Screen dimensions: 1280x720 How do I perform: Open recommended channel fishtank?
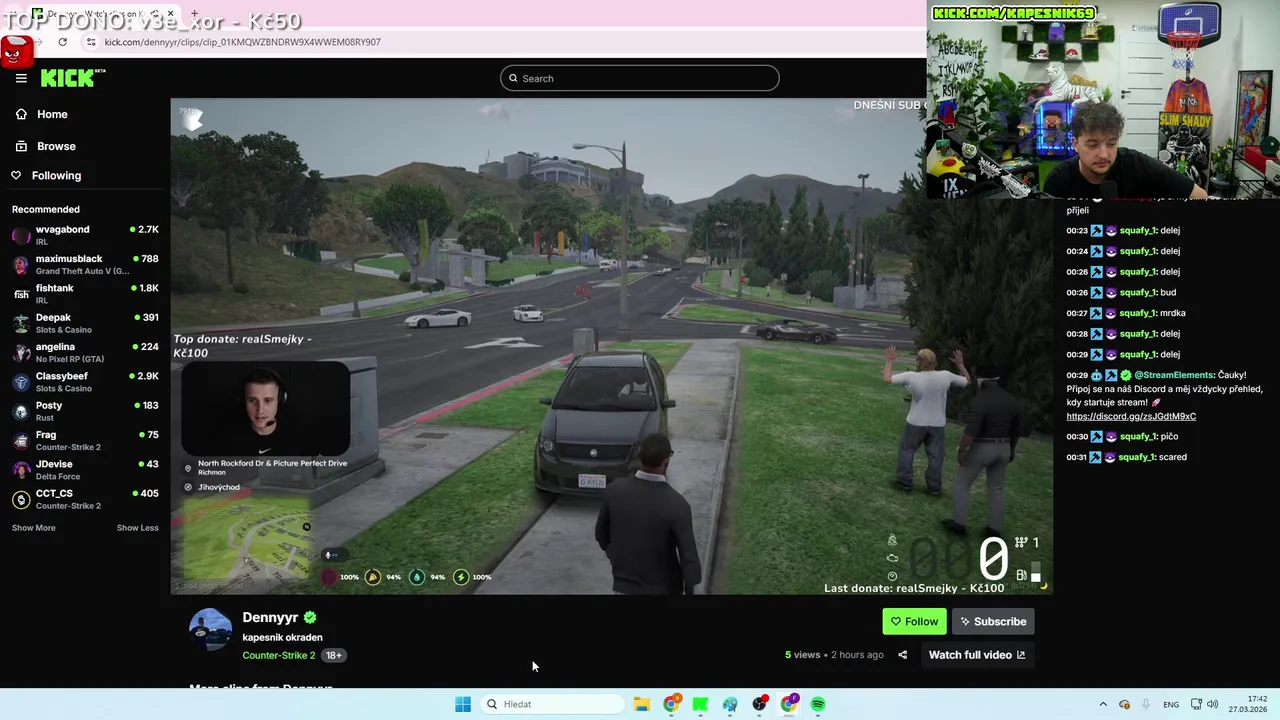pos(85,294)
